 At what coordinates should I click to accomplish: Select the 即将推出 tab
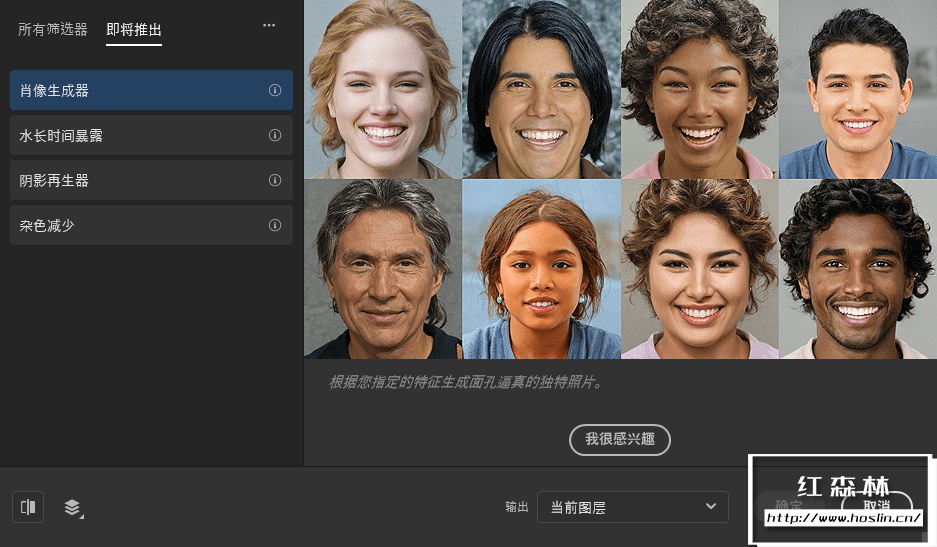click(x=134, y=29)
